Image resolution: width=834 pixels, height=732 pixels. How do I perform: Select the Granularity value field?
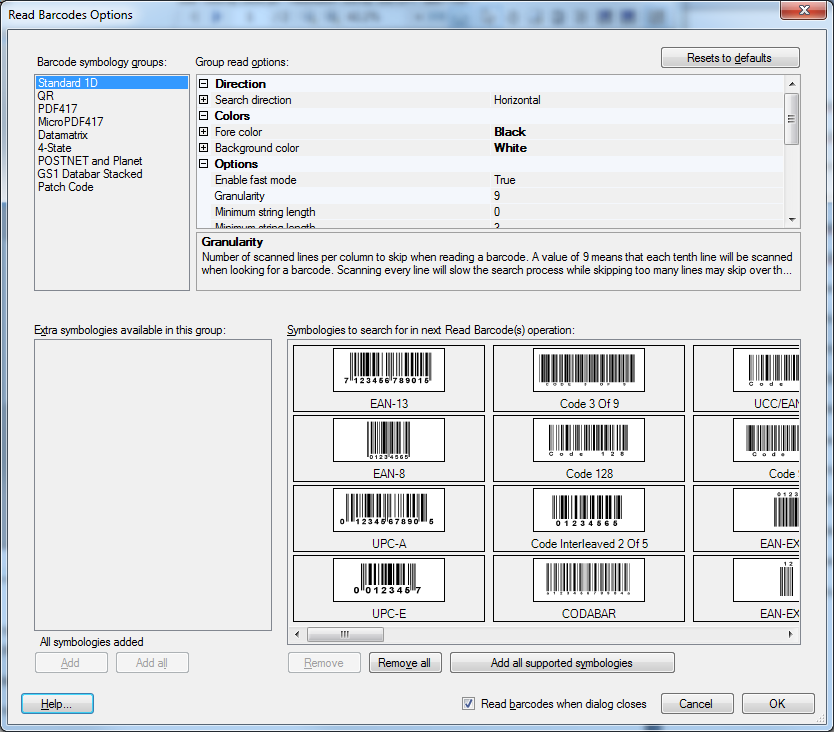(x=637, y=196)
